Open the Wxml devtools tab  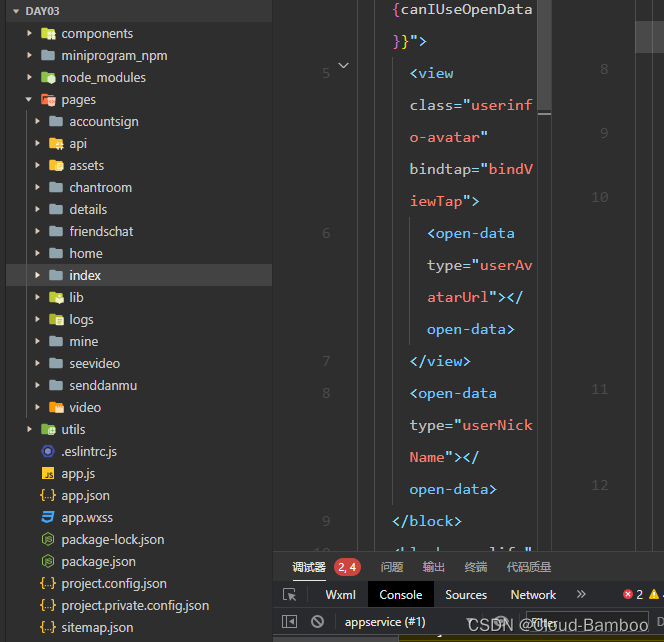(x=340, y=595)
